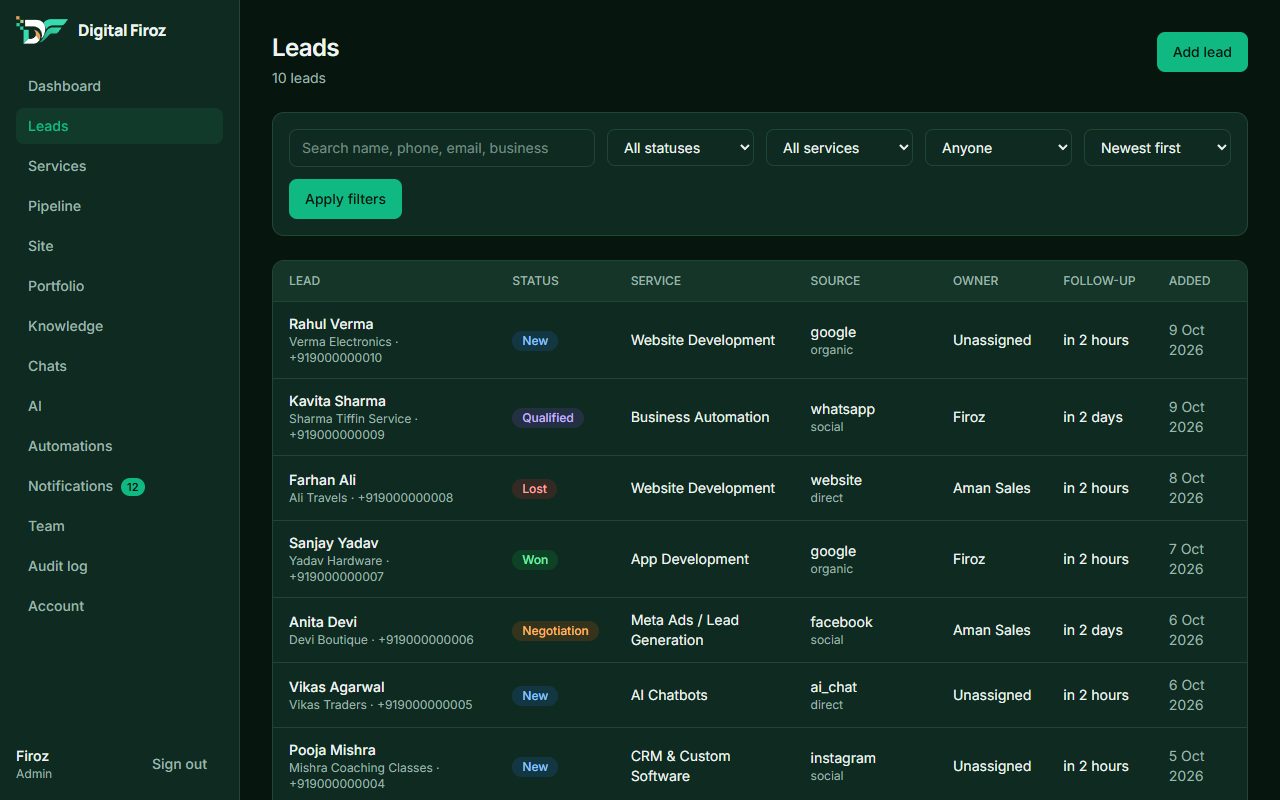The width and height of the screenshot is (1280, 800).
Task: Open the Dashboard page
Action: pyautogui.click(x=119, y=86)
